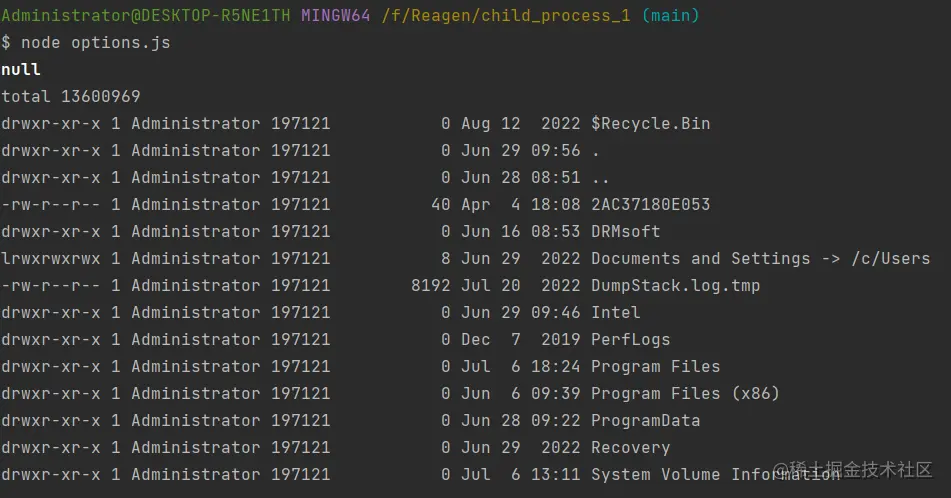Click the 'total 13600969' output line

[71, 97]
